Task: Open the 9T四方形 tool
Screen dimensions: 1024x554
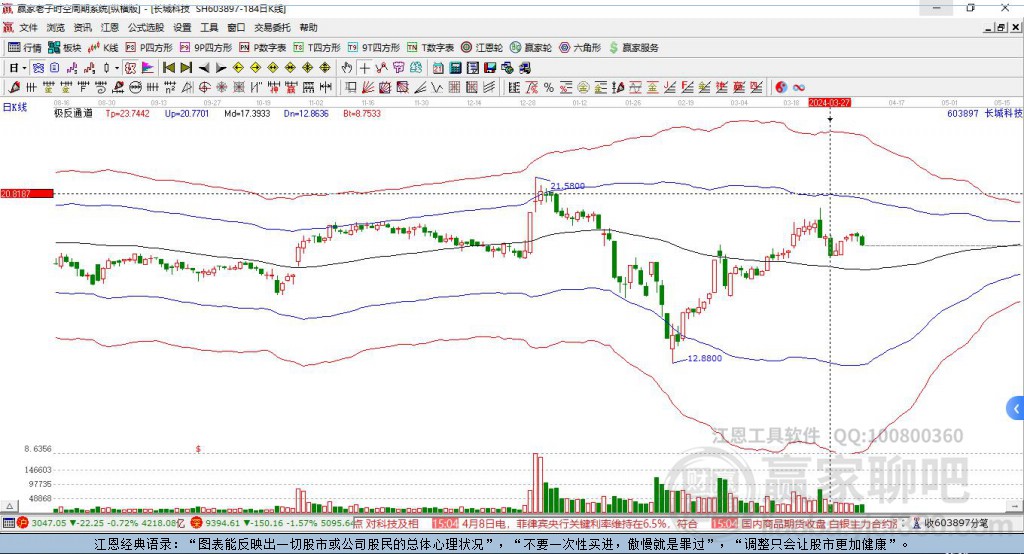Action: click(x=374, y=48)
